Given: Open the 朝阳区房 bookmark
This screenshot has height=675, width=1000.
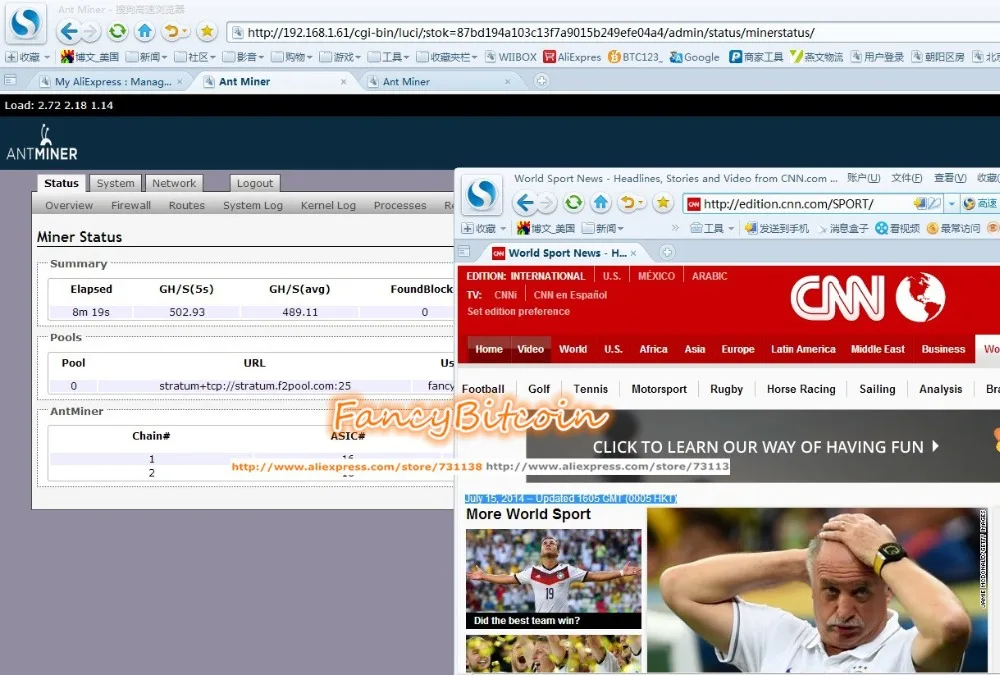Looking at the screenshot, I should tap(938, 57).
